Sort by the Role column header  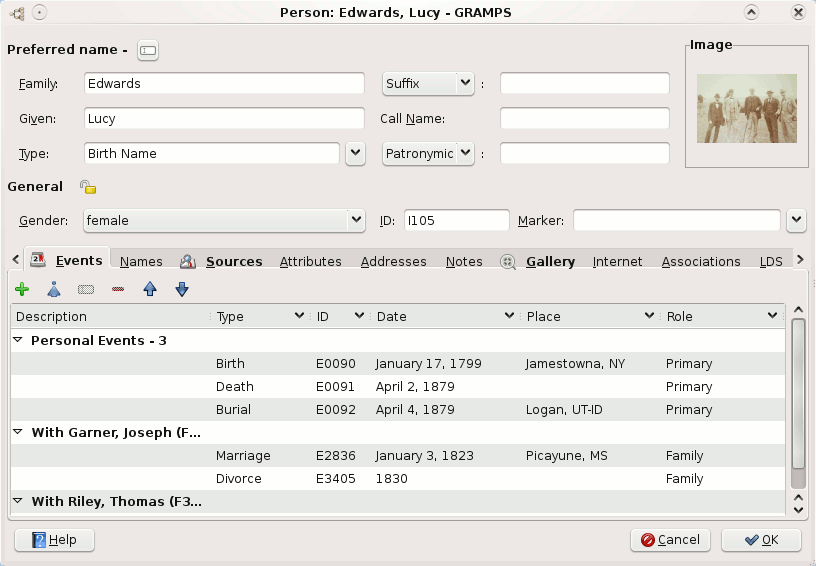click(723, 316)
